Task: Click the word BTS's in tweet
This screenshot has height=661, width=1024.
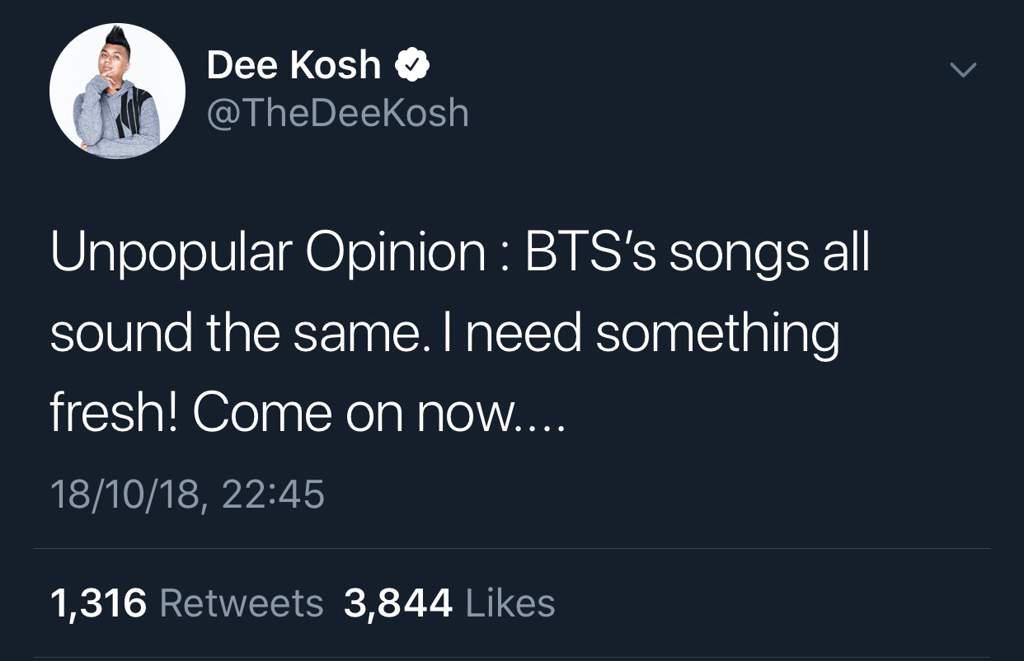Action: click(x=590, y=255)
